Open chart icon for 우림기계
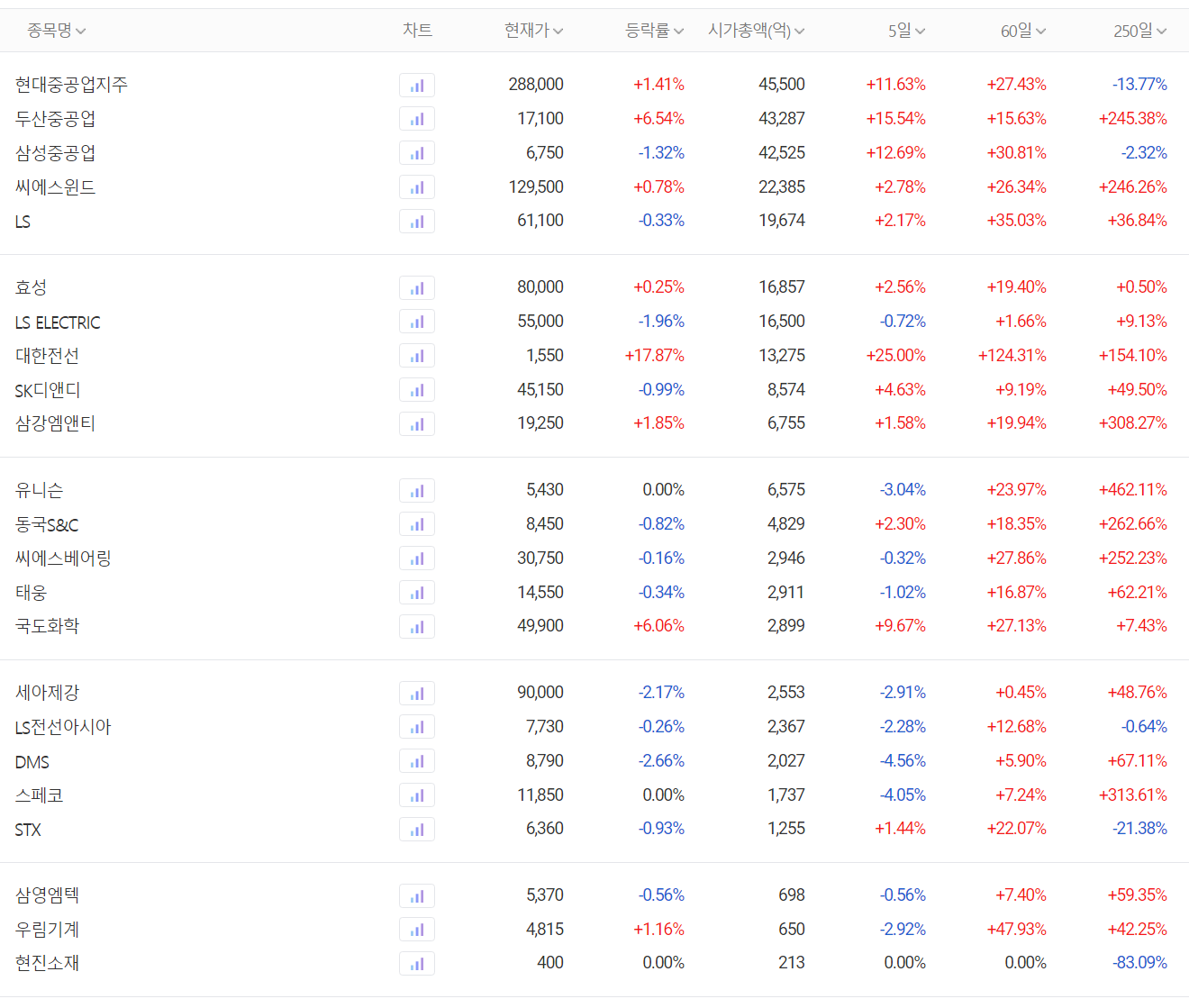1189x1008 pixels. pyautogui.click(x=417, y=930)
